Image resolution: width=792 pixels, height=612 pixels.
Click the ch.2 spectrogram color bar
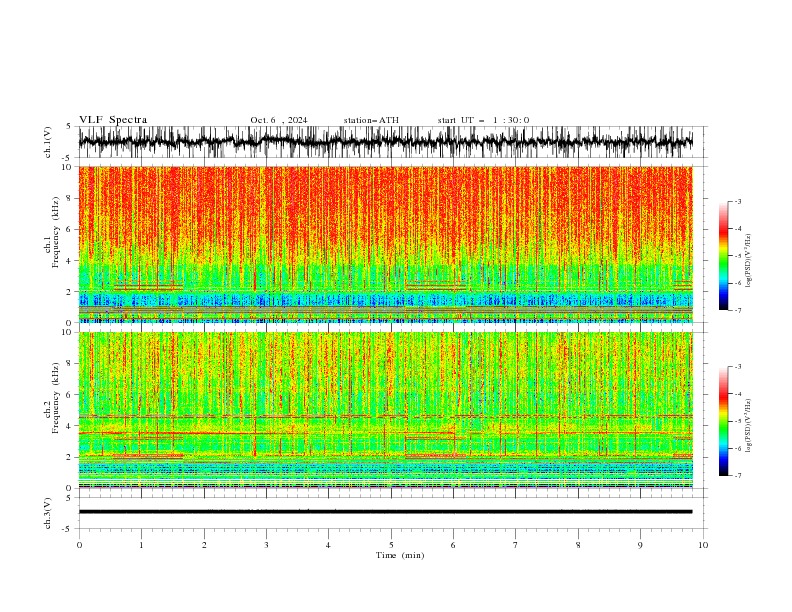click(724, 421)
